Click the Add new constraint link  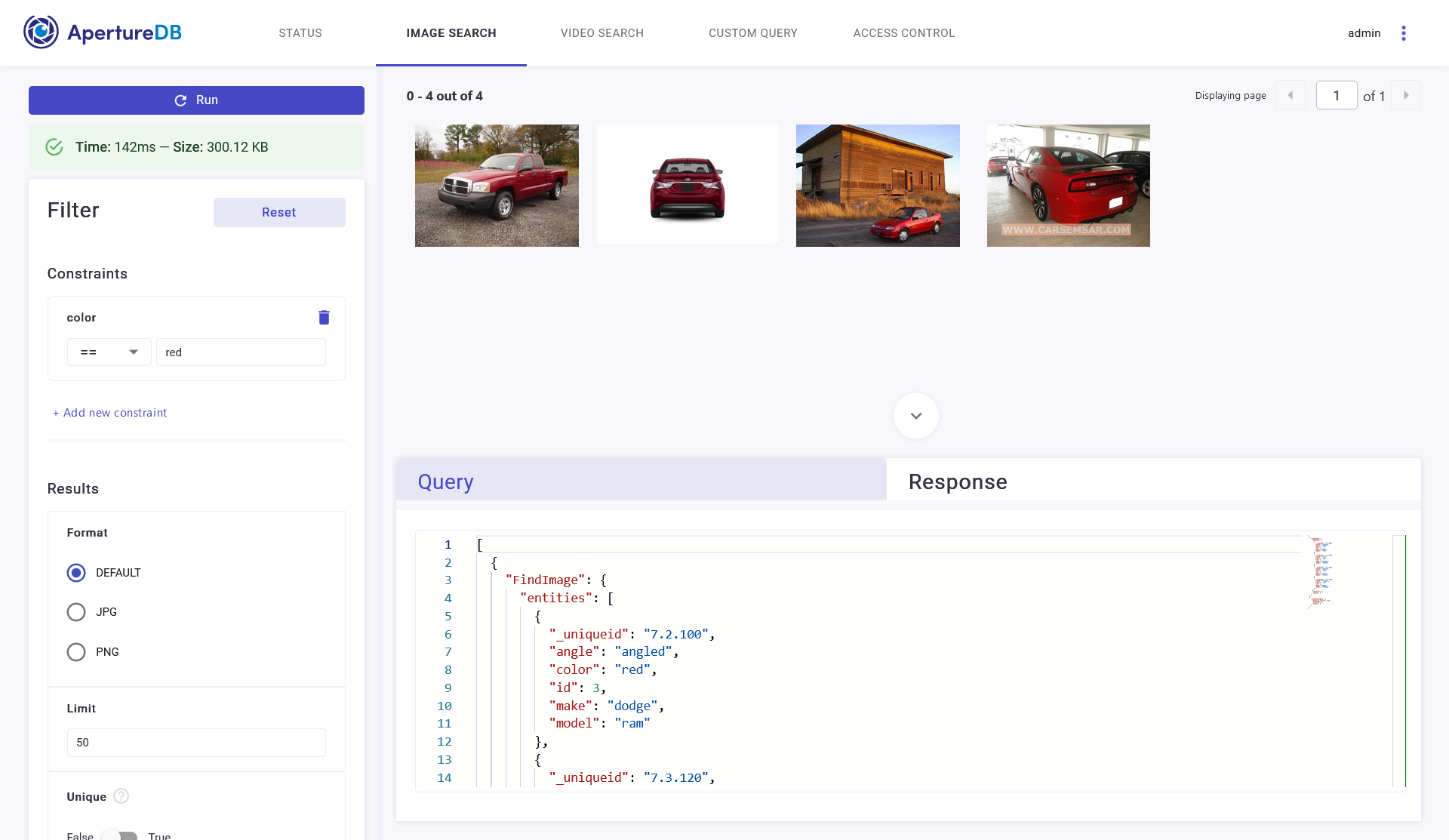pos(110,413)
